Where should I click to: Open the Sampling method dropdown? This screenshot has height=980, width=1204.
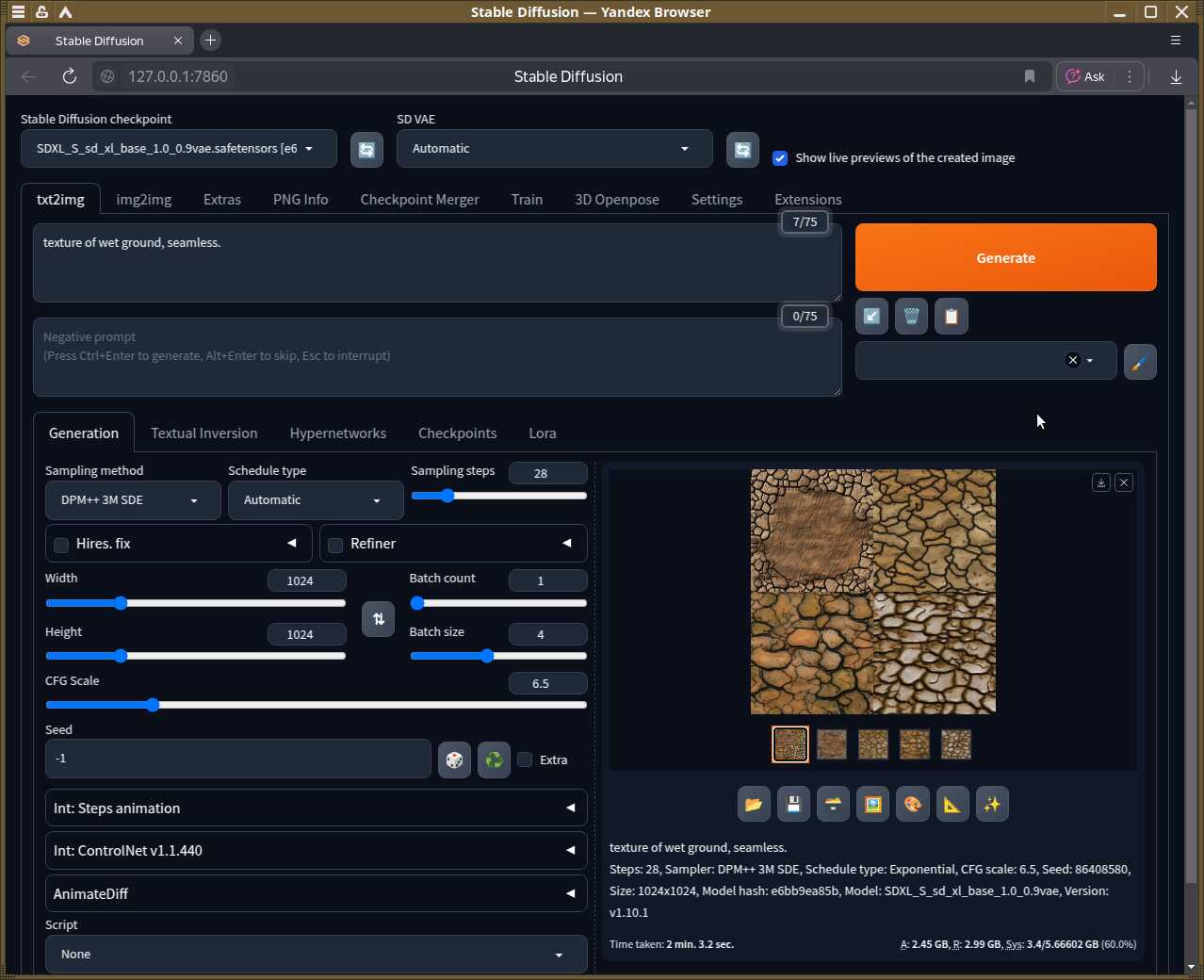pyautogui.click(x=132, y=500)
